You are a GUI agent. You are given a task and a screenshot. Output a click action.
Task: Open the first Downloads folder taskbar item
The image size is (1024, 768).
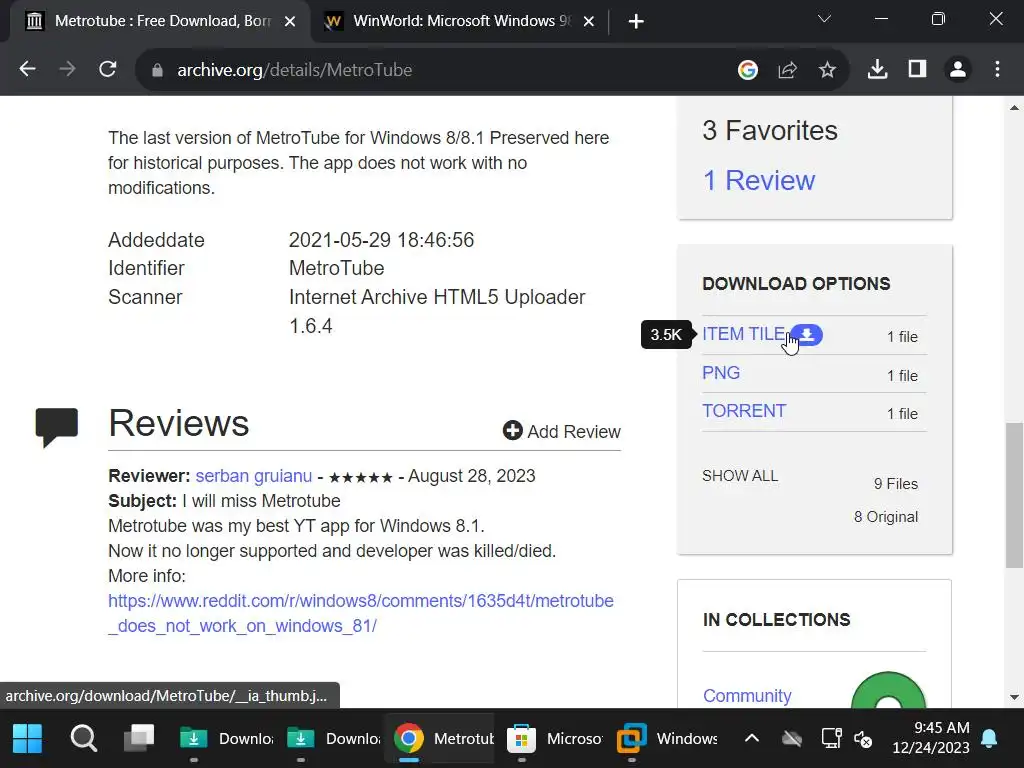pos(226,739)
